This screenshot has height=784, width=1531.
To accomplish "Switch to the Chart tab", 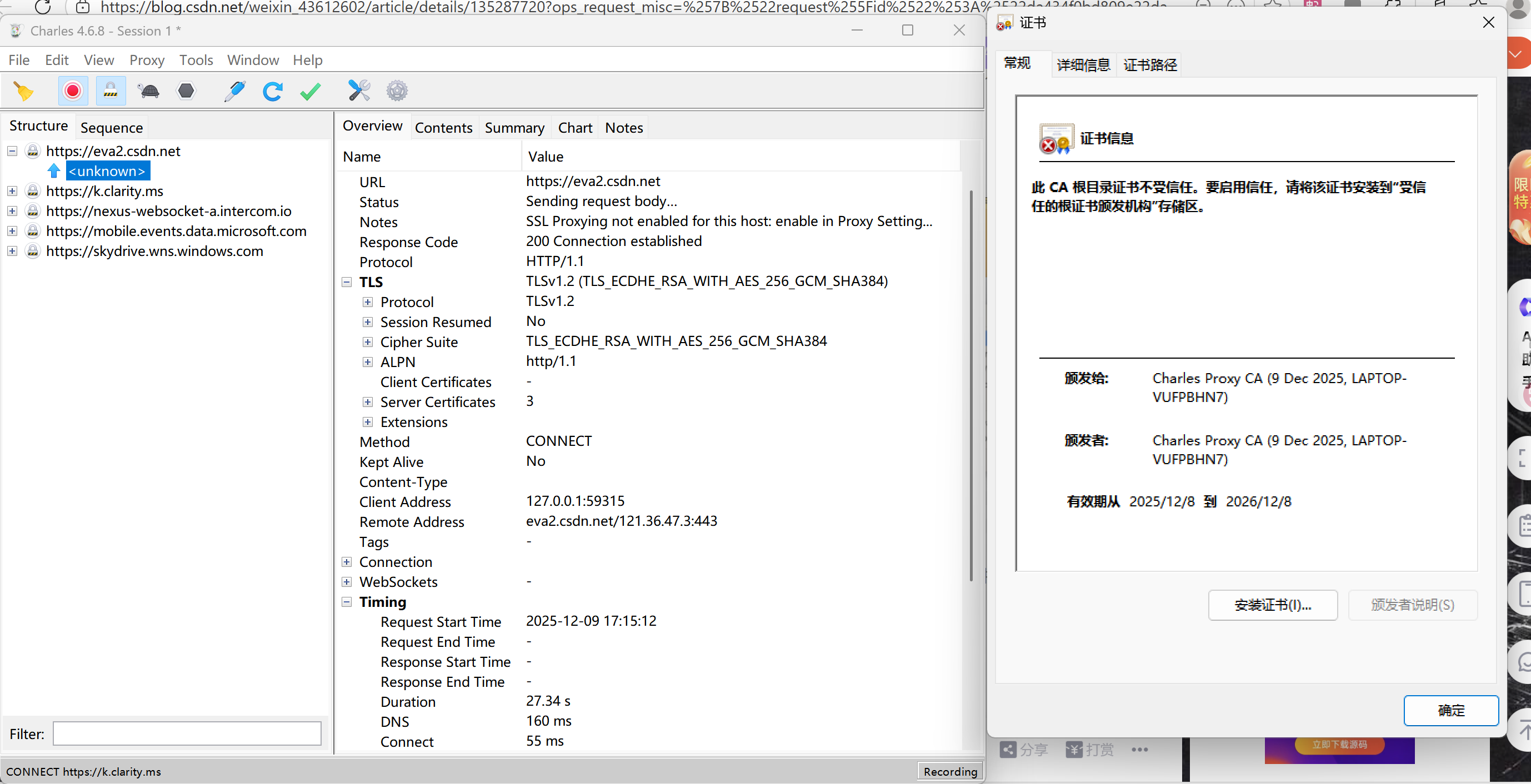I will [x=575, y=128].
